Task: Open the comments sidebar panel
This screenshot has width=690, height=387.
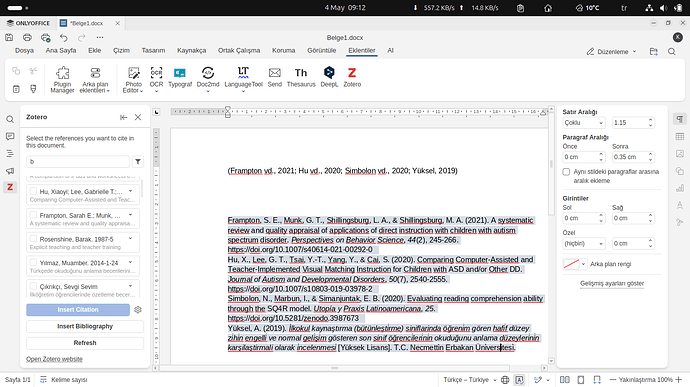Action: (10, 136)
